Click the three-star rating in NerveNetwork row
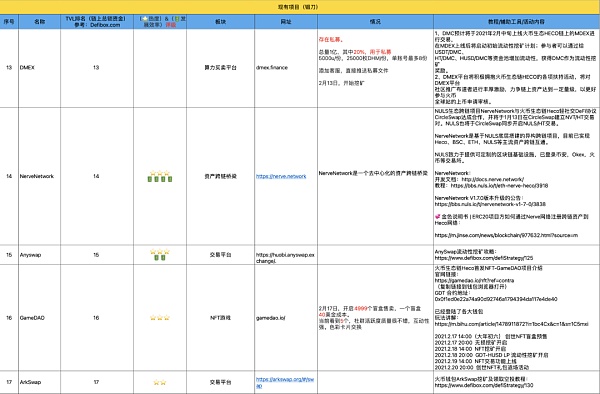 pos(160,173)
